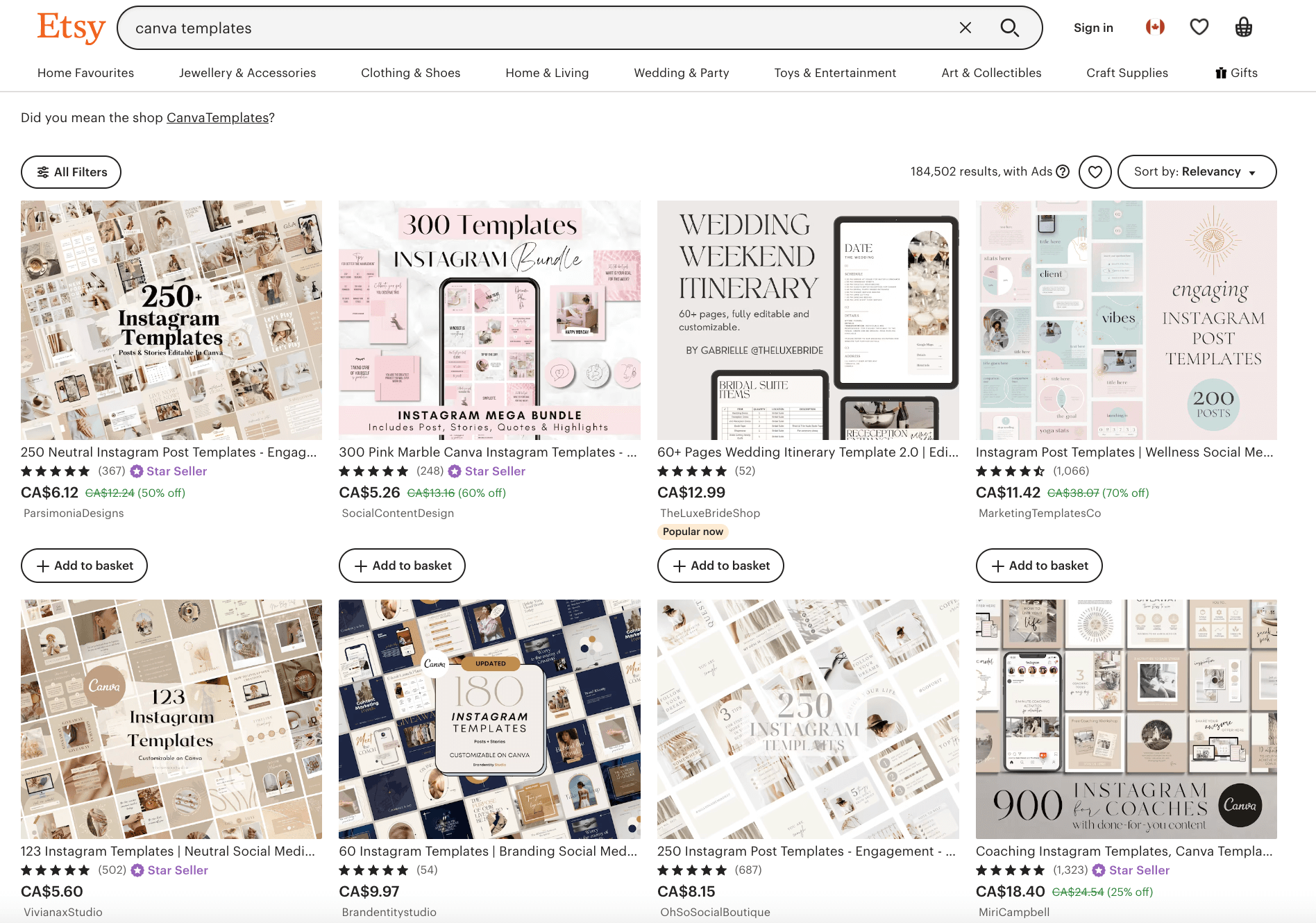Screen dimensions: 1316x923
Task: Follow the CanvaTemplates shop link
Action: [217, 118]
